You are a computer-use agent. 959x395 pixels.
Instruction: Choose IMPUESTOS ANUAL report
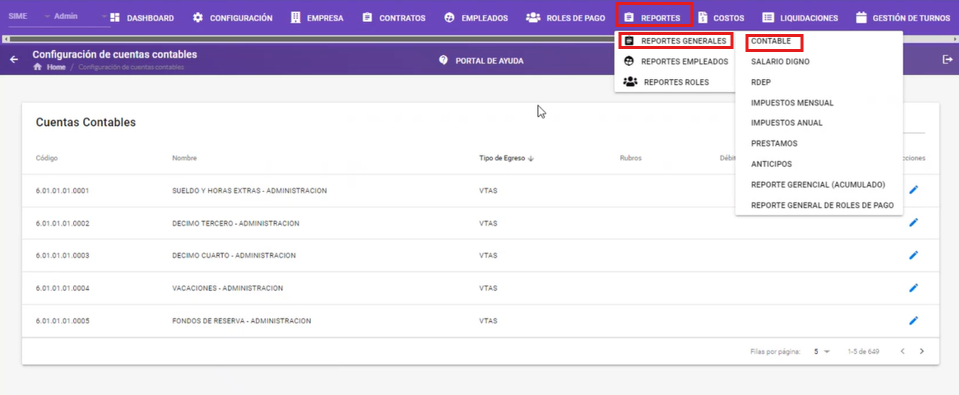pyautogui.click(x=787, y=123)
